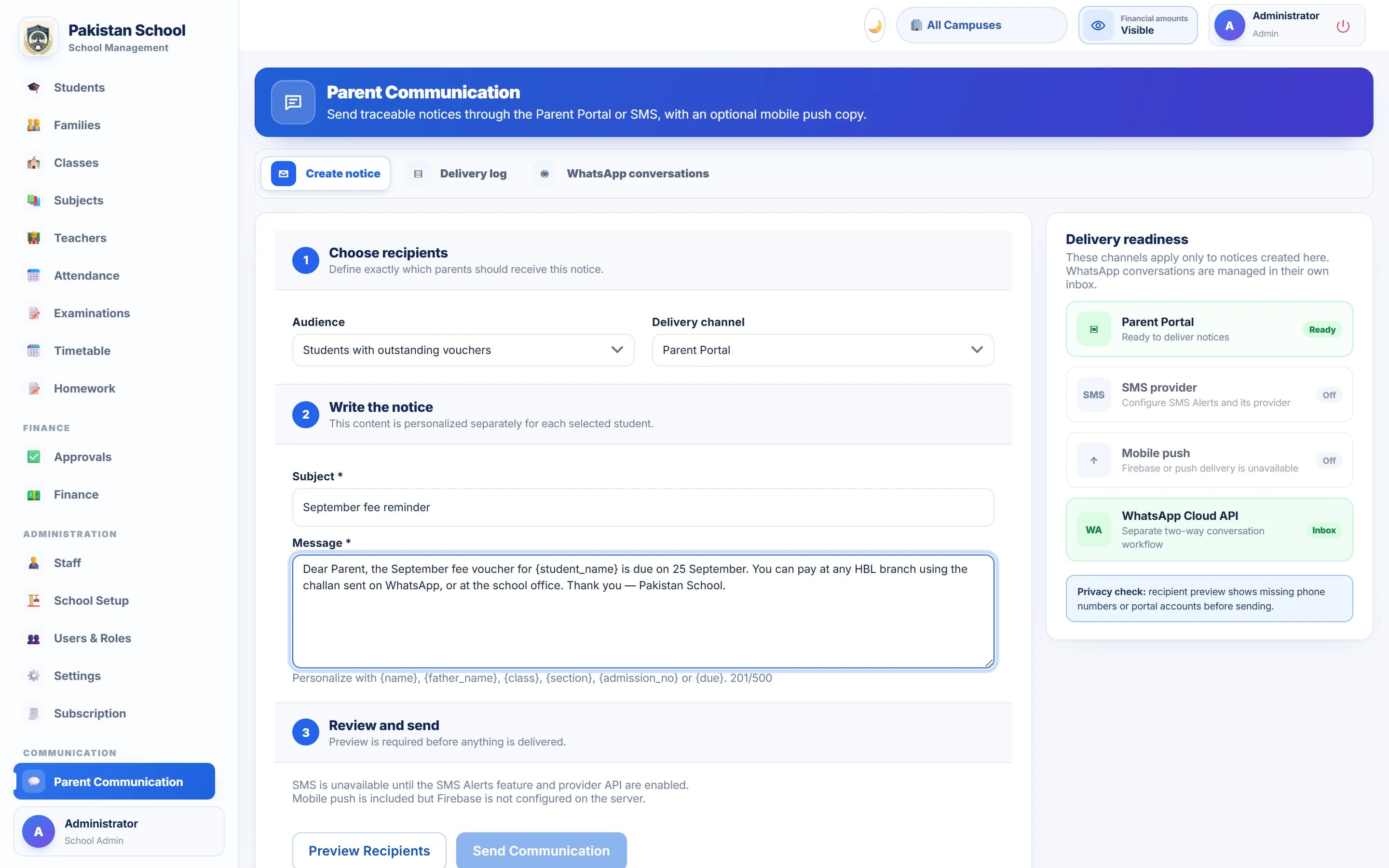Image resolution: width=1389 pixels, height=868 pixels.
Task: Open Students via its graduation cap icon
Action: pos(34,87)
